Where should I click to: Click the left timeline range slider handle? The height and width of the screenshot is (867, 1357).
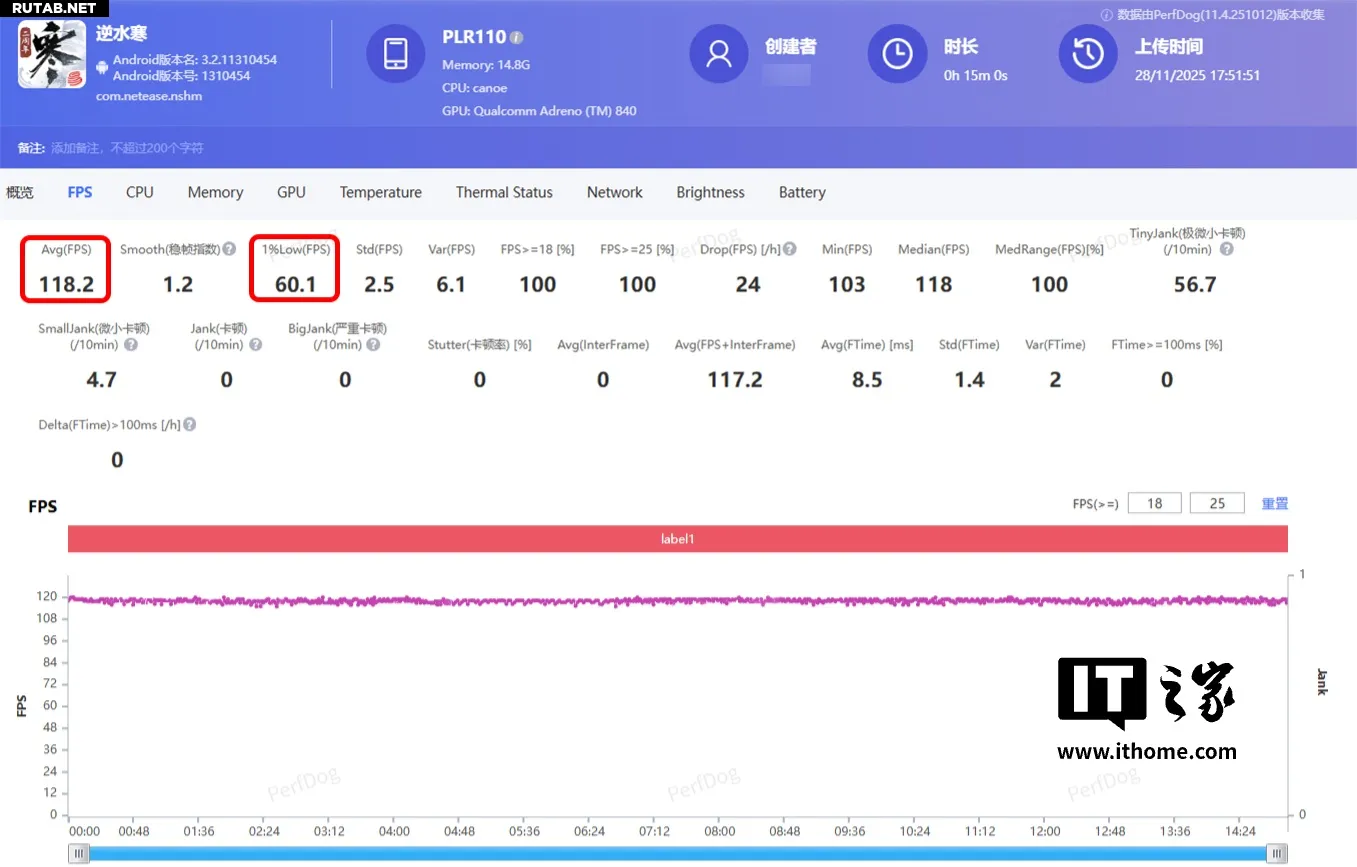(x=78, y=853)
